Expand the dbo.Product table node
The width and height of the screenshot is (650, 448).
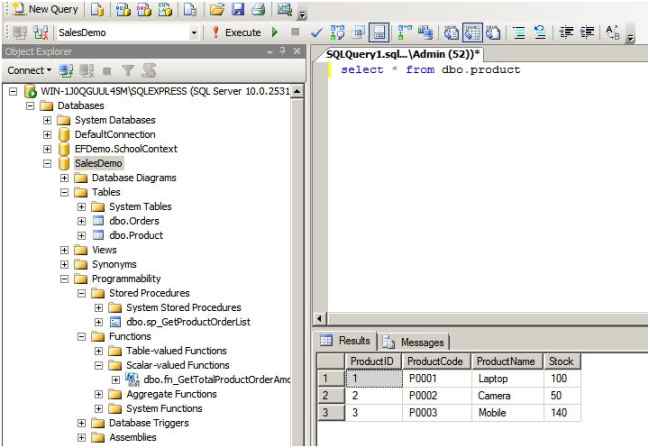click(x=82, y=235)
